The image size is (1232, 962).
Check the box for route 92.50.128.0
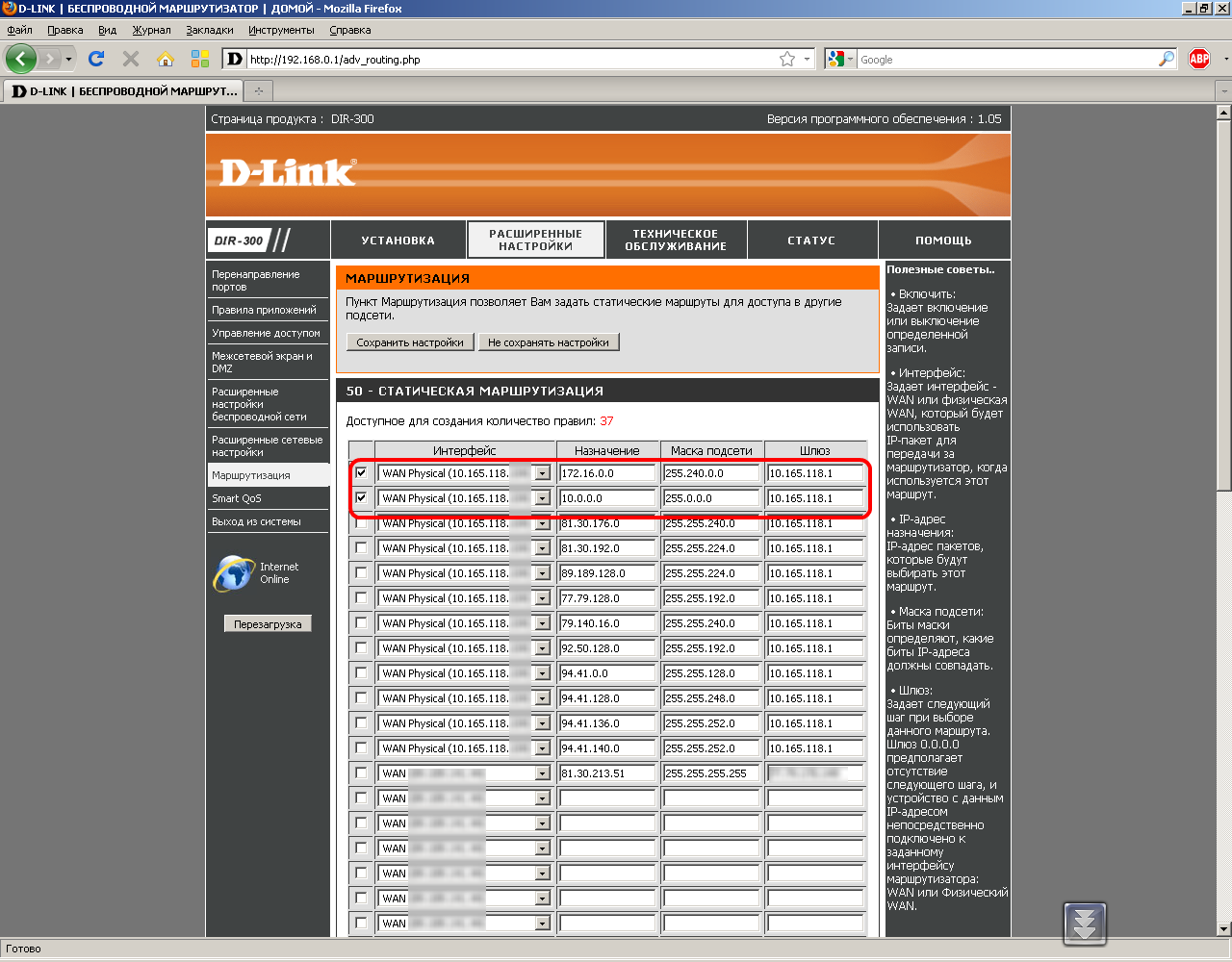click(x=361, y=647)
